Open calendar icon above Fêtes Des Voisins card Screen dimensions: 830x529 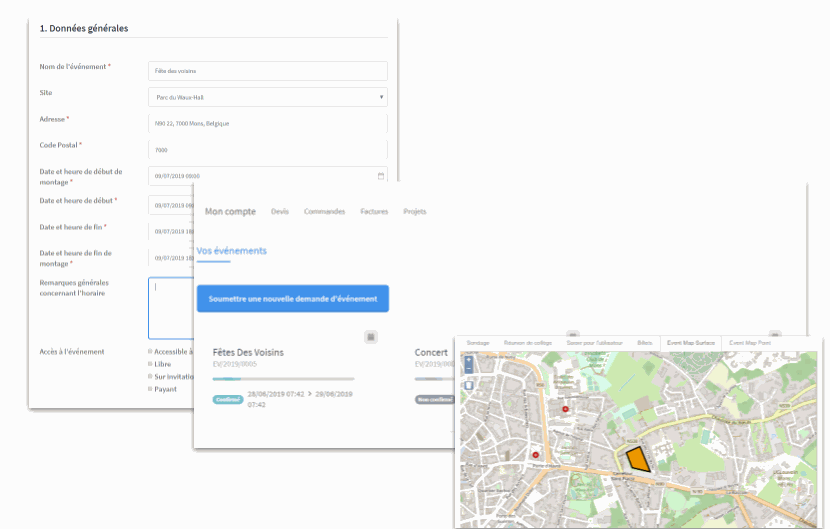pos(371,337)
